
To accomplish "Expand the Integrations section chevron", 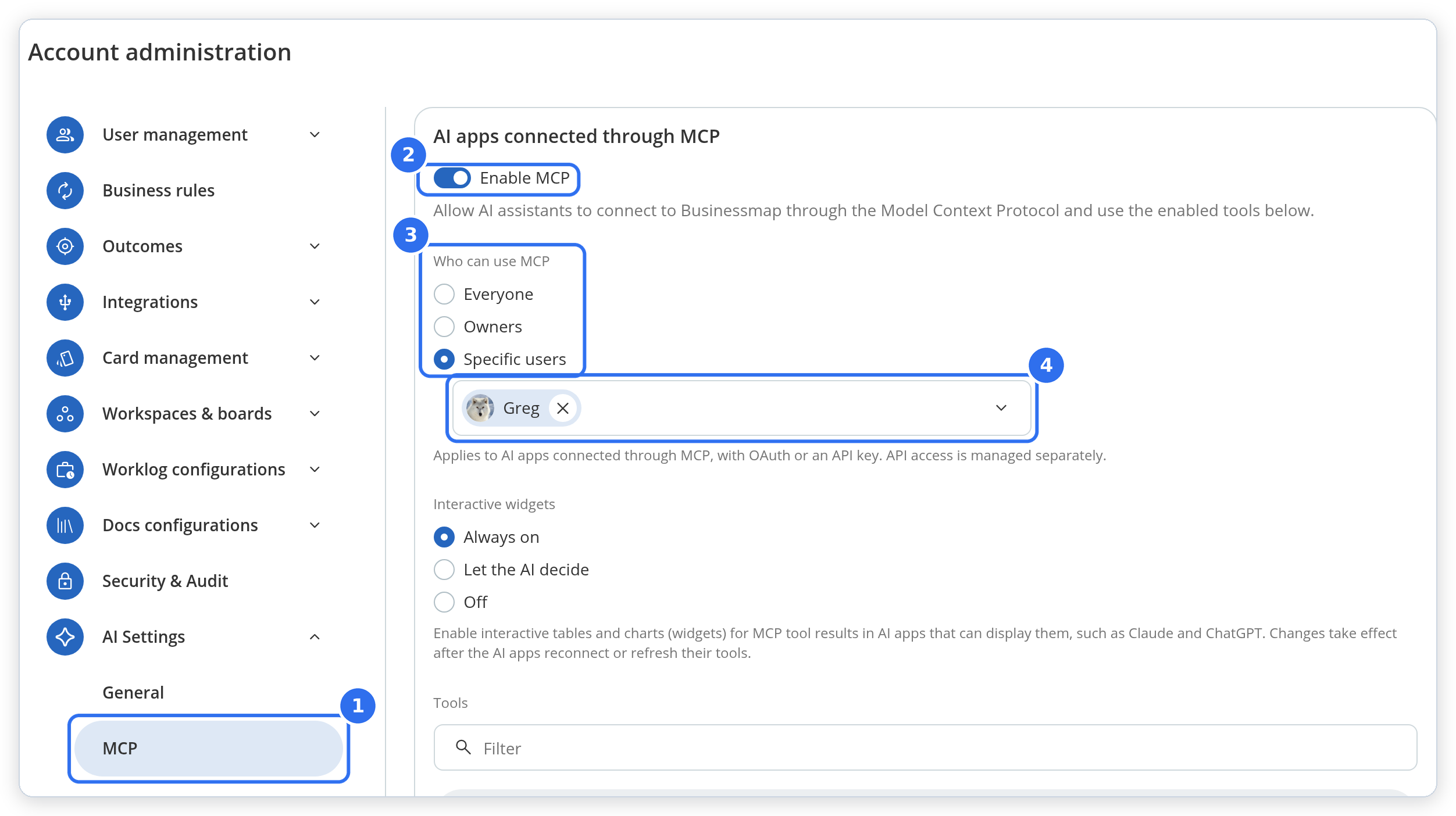I will pyautogui.click(x=315, y=302).
